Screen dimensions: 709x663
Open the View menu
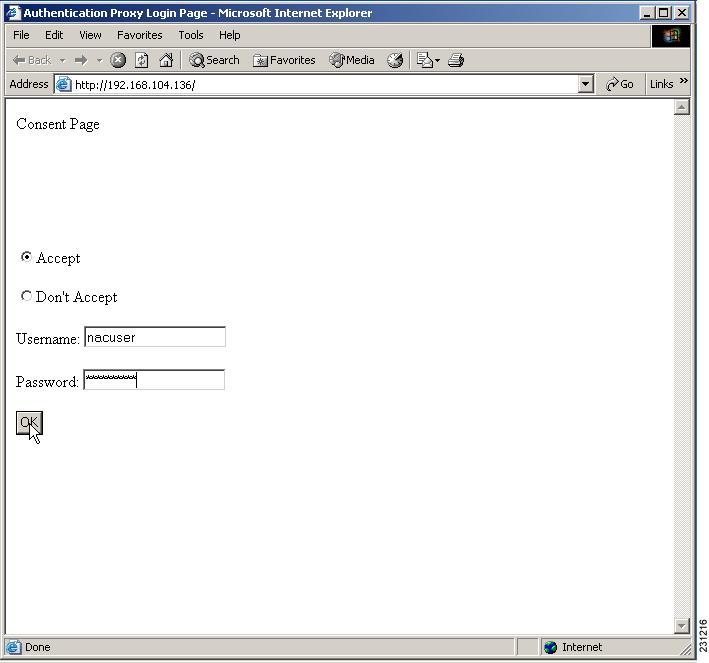90,35
